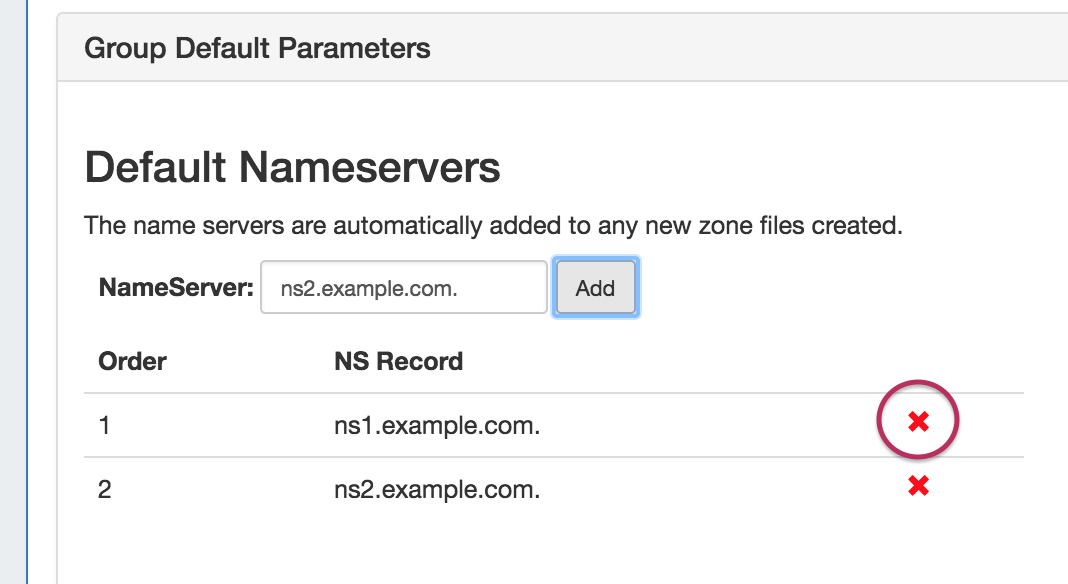This screenshot has width=1068, height=584.
Task: Click the NS Record column header
Action: (398, 361)
